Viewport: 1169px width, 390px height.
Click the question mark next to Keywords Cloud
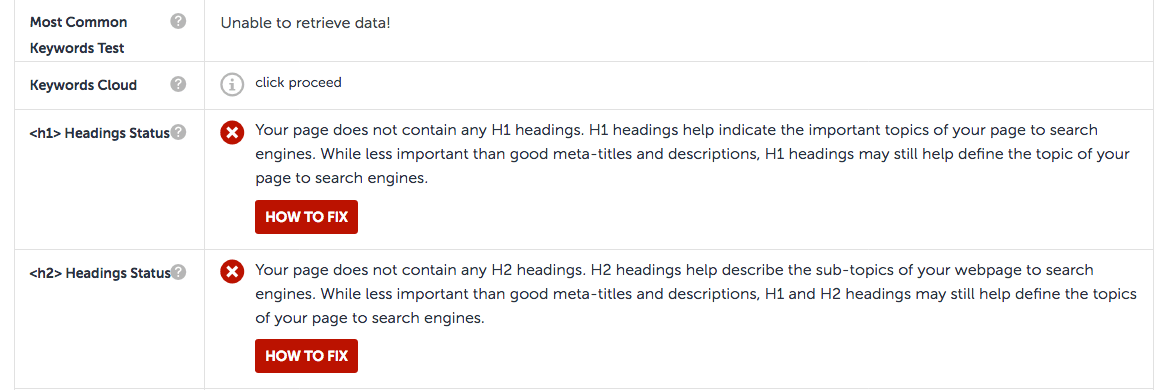[x=178, y=84]
